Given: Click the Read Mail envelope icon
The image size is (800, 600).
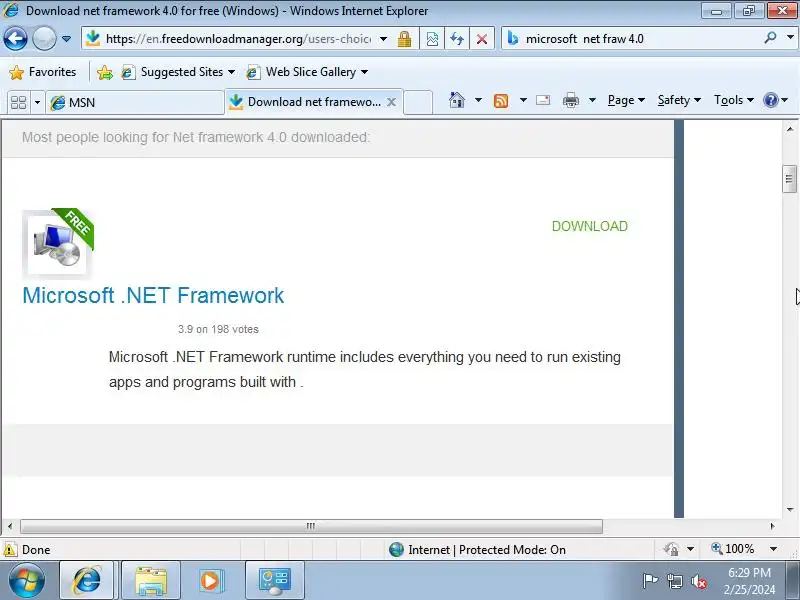Looking at the screenshot, I should point(543,100).
